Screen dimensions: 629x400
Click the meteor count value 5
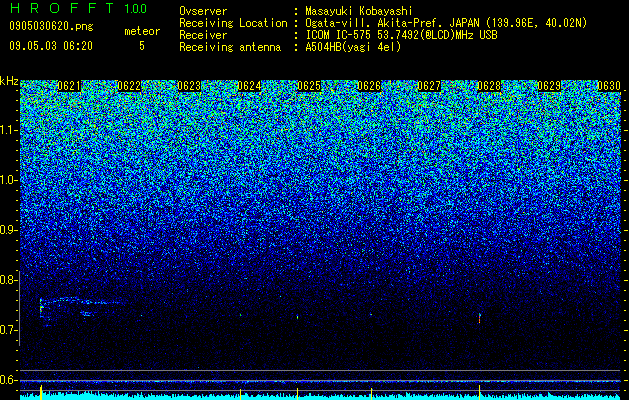(142, 46)
